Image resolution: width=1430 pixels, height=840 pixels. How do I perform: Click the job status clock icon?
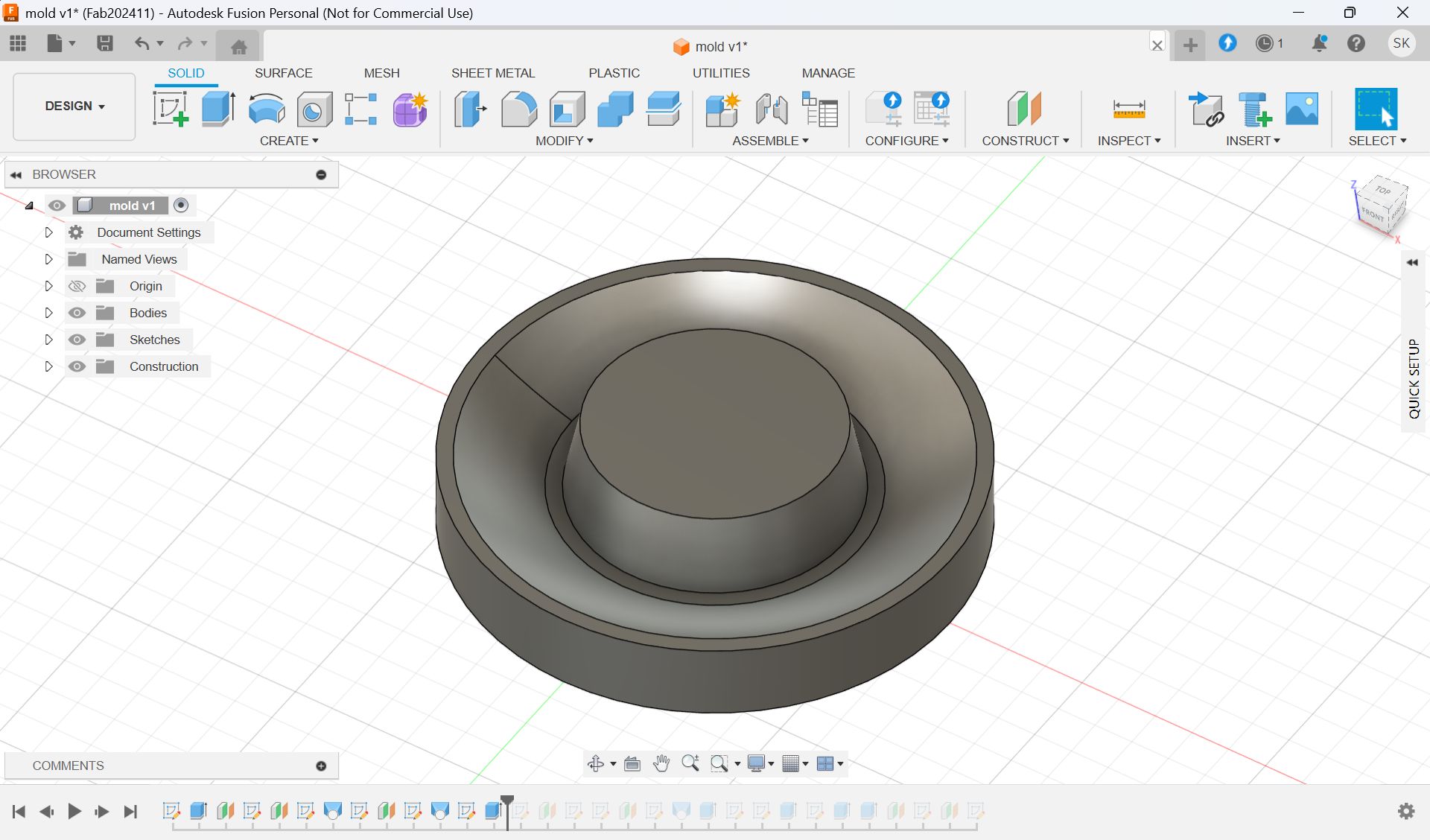[1265, 43]
